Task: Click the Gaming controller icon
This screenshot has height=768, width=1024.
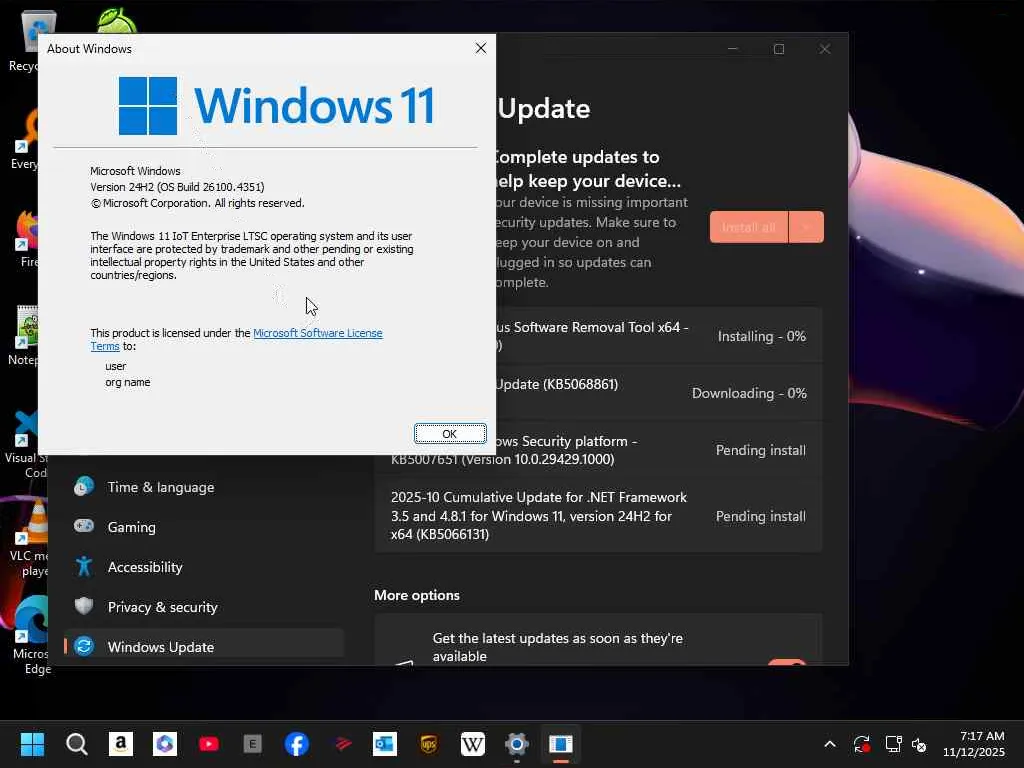Action: pos(84,526)
